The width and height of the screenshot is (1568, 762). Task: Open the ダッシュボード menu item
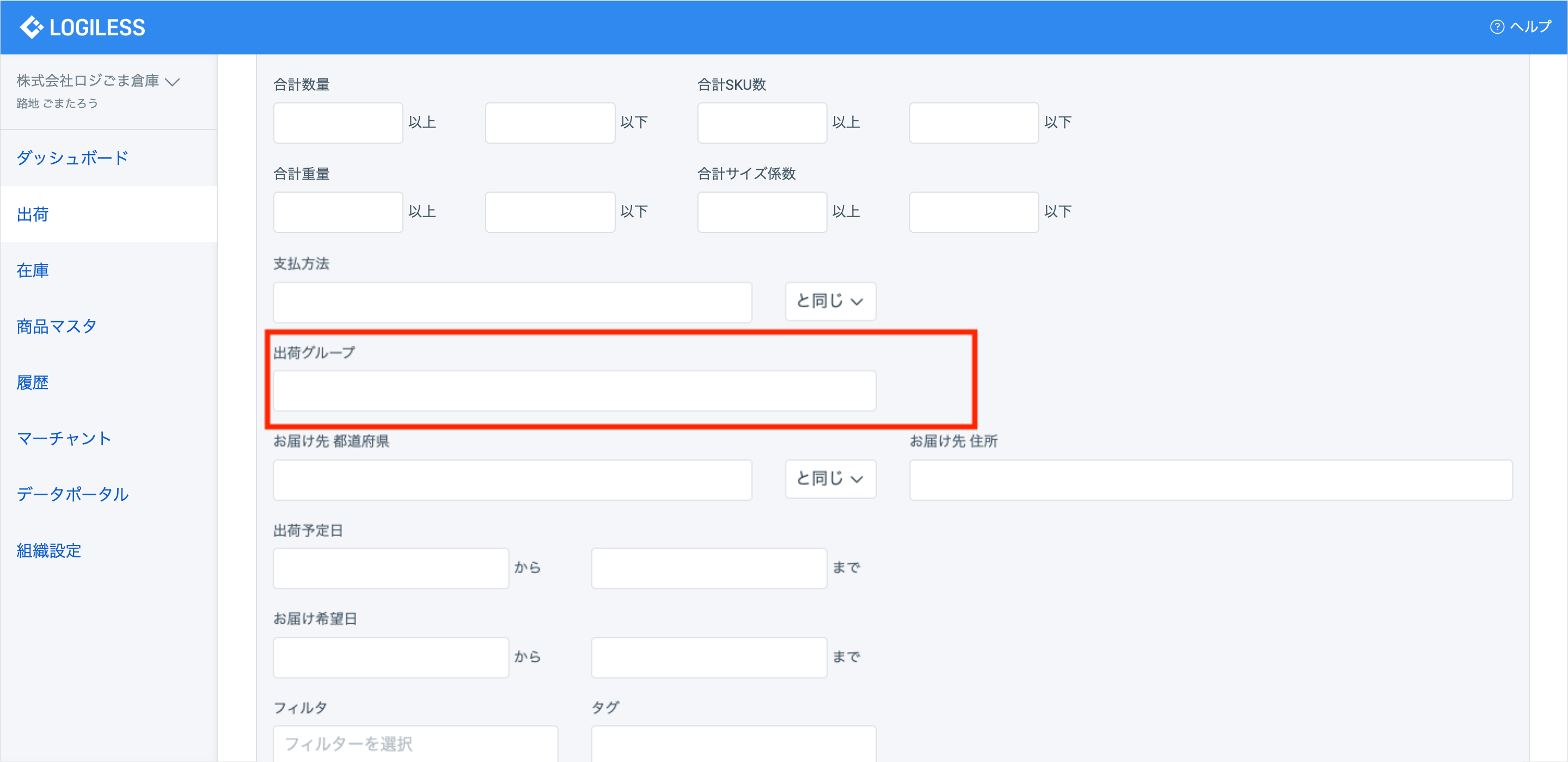[x=72, y=158]
